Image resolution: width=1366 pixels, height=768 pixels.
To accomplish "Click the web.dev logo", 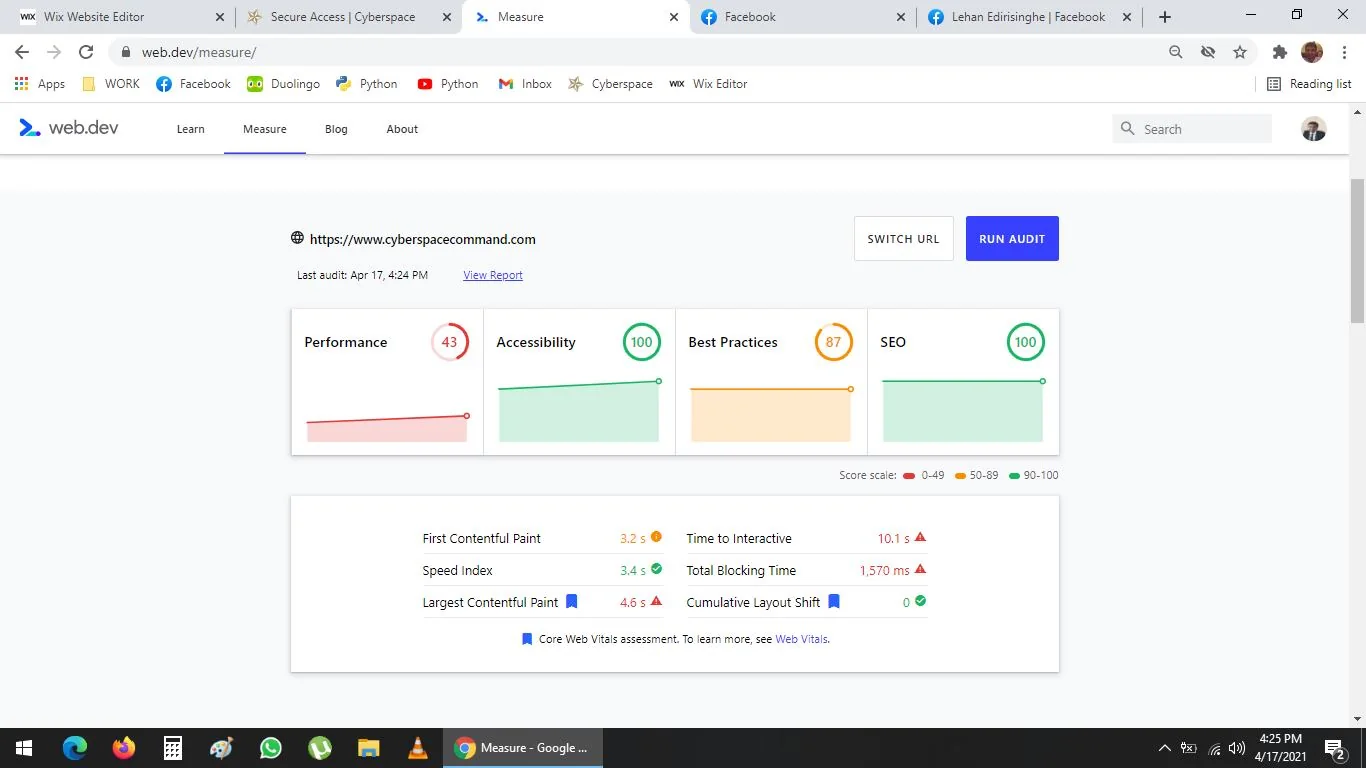I will point(69,128).
